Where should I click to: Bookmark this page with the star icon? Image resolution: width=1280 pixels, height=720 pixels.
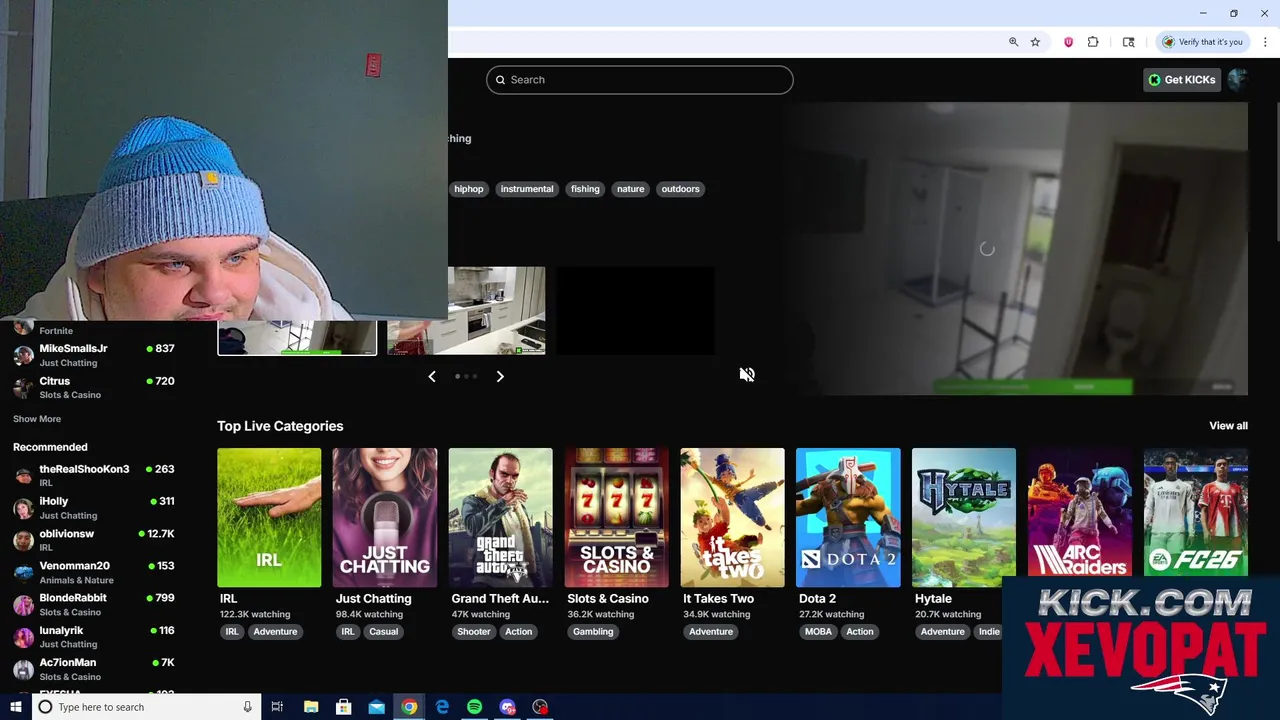[1035, 42]
